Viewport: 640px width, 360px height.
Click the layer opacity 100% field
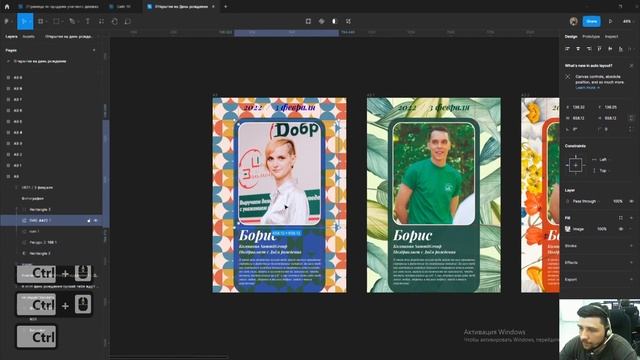pyautogui.click(x=618, y=201)
